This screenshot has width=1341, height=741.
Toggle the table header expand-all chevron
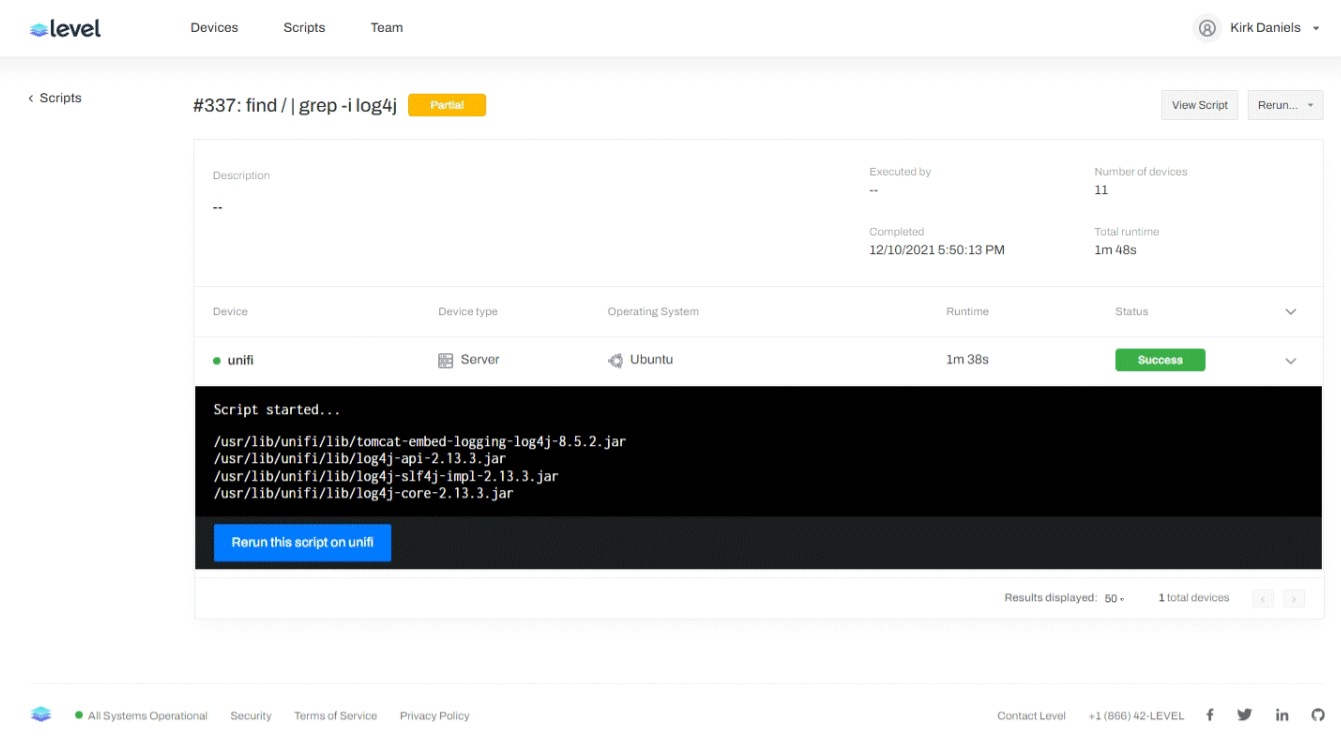pos(1290,312)
